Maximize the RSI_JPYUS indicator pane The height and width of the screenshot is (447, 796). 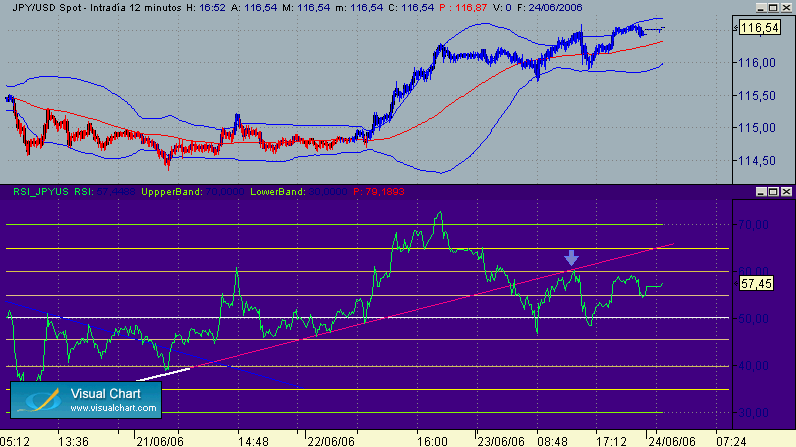(x=773, y=191)
